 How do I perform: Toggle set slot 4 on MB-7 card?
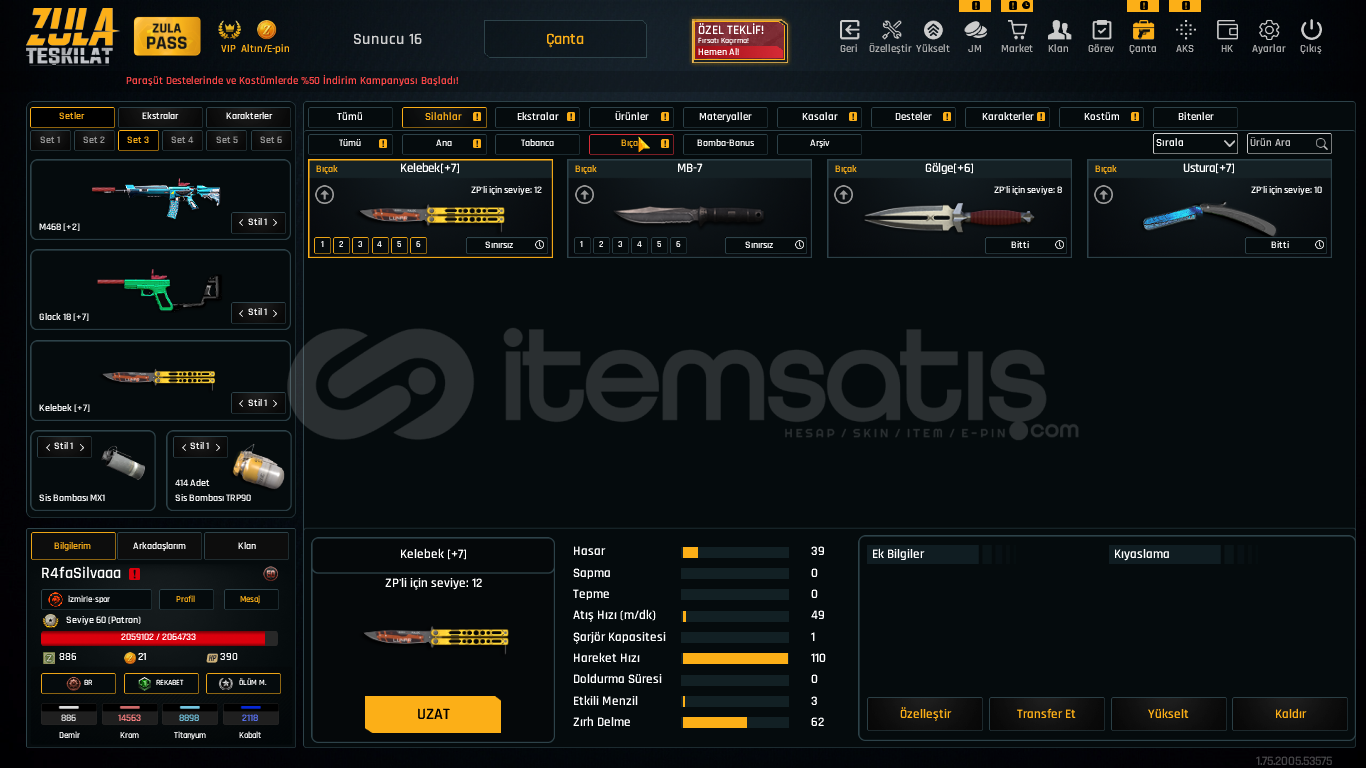[x=639, y=245]
